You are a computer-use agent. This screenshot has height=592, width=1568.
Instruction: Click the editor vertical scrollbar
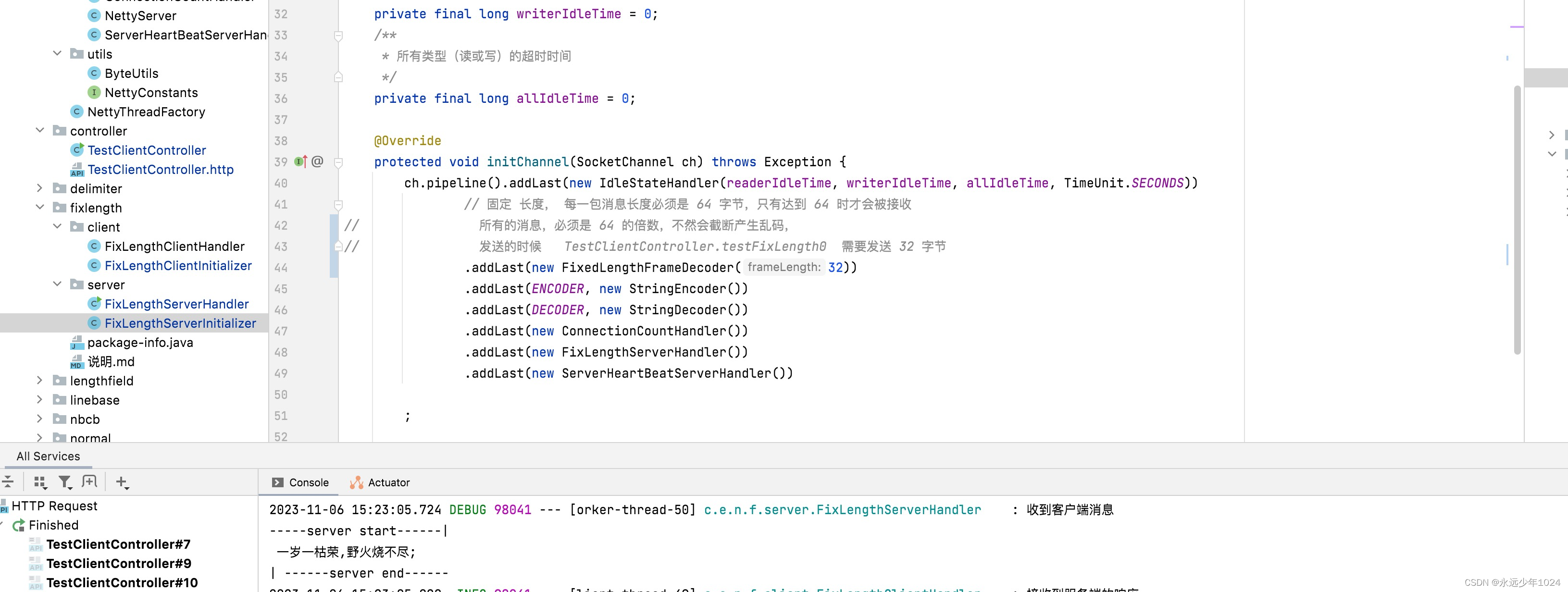tap(1518, 219)
